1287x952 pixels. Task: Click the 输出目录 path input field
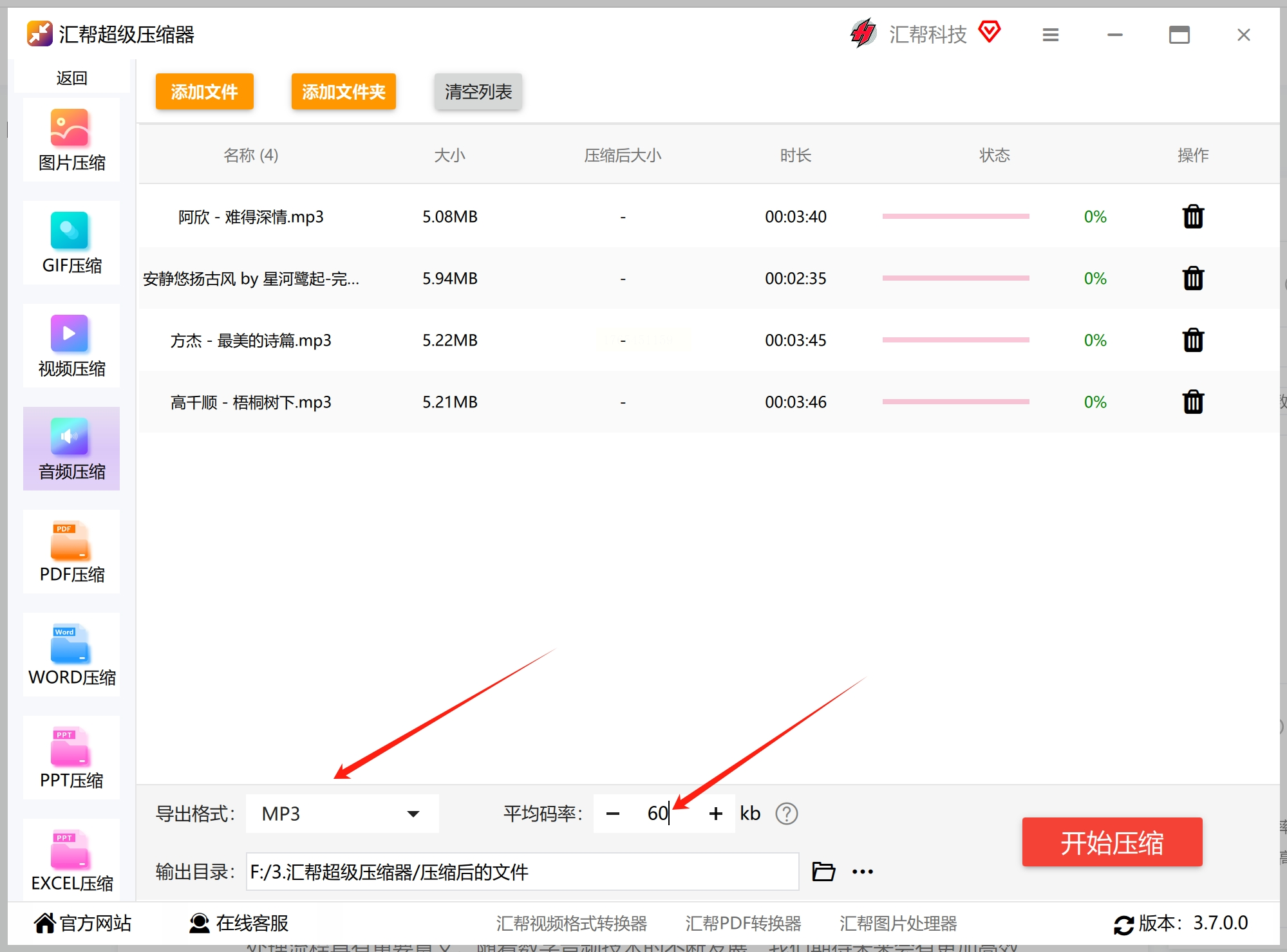(521, 872)
